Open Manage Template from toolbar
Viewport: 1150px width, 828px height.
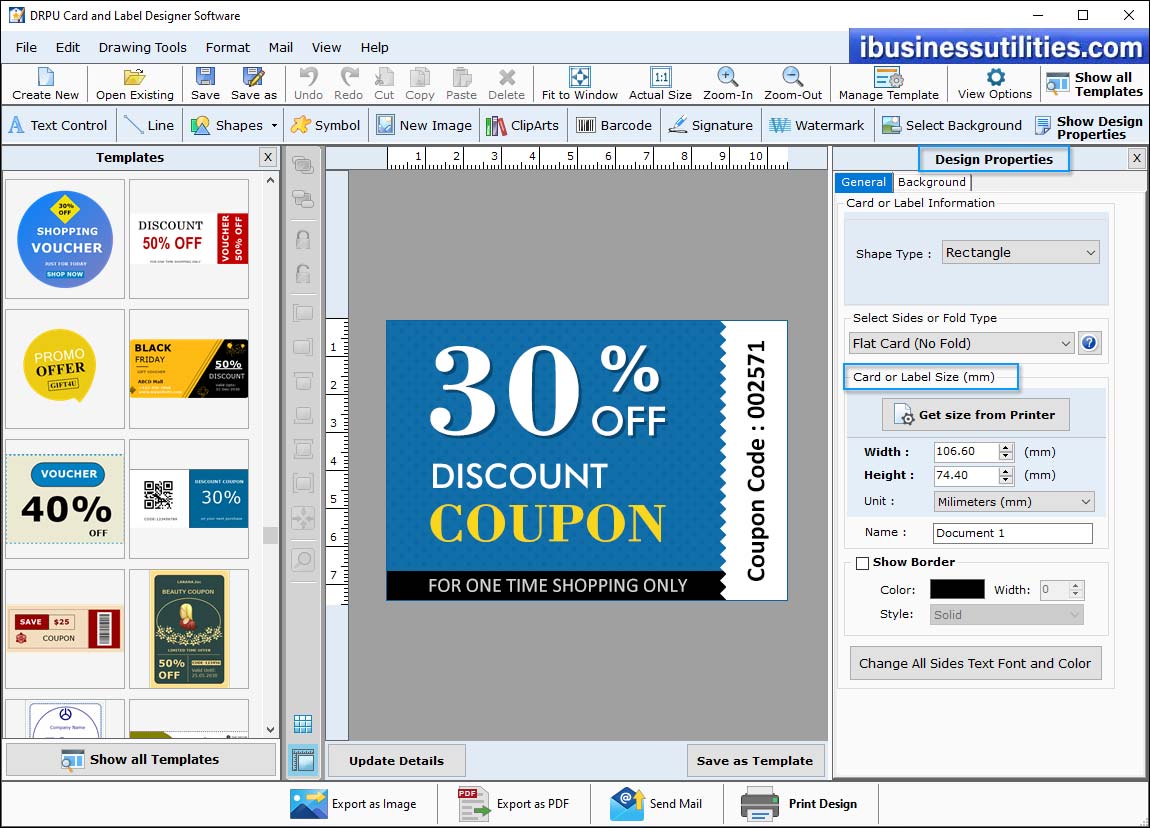coord(888,78)
